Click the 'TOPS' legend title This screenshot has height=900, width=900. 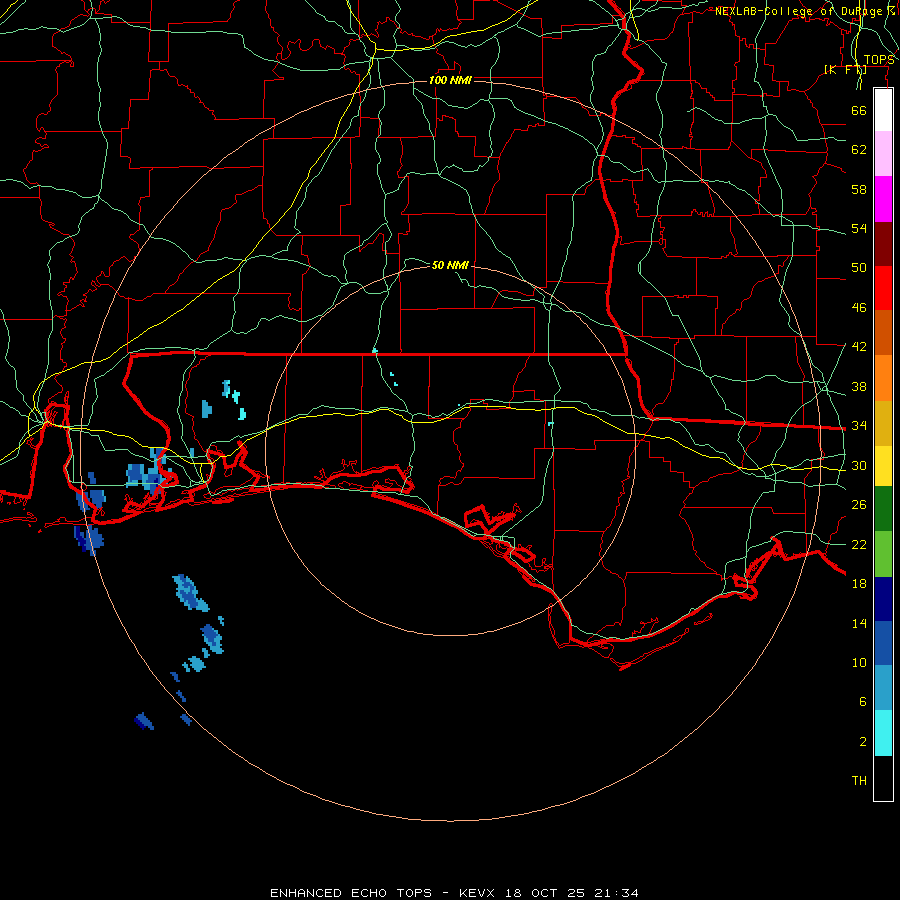(x=879, y=60)
